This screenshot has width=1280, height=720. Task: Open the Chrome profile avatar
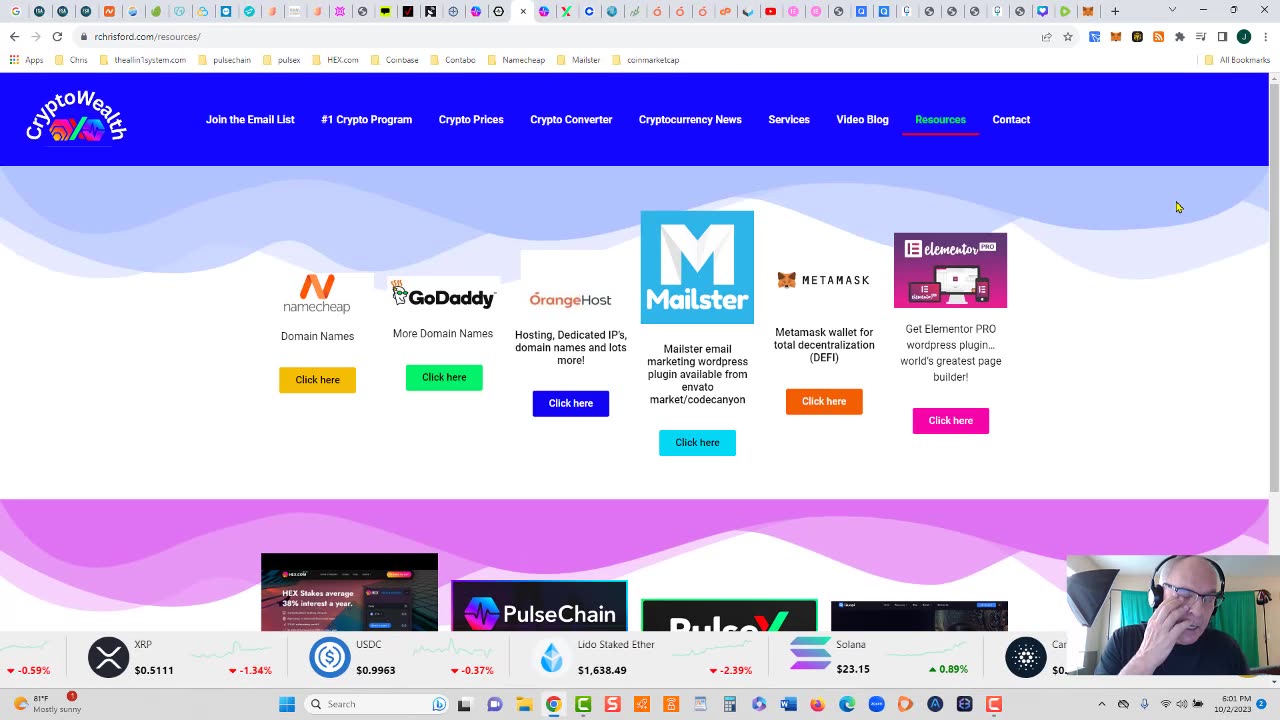1244,37
